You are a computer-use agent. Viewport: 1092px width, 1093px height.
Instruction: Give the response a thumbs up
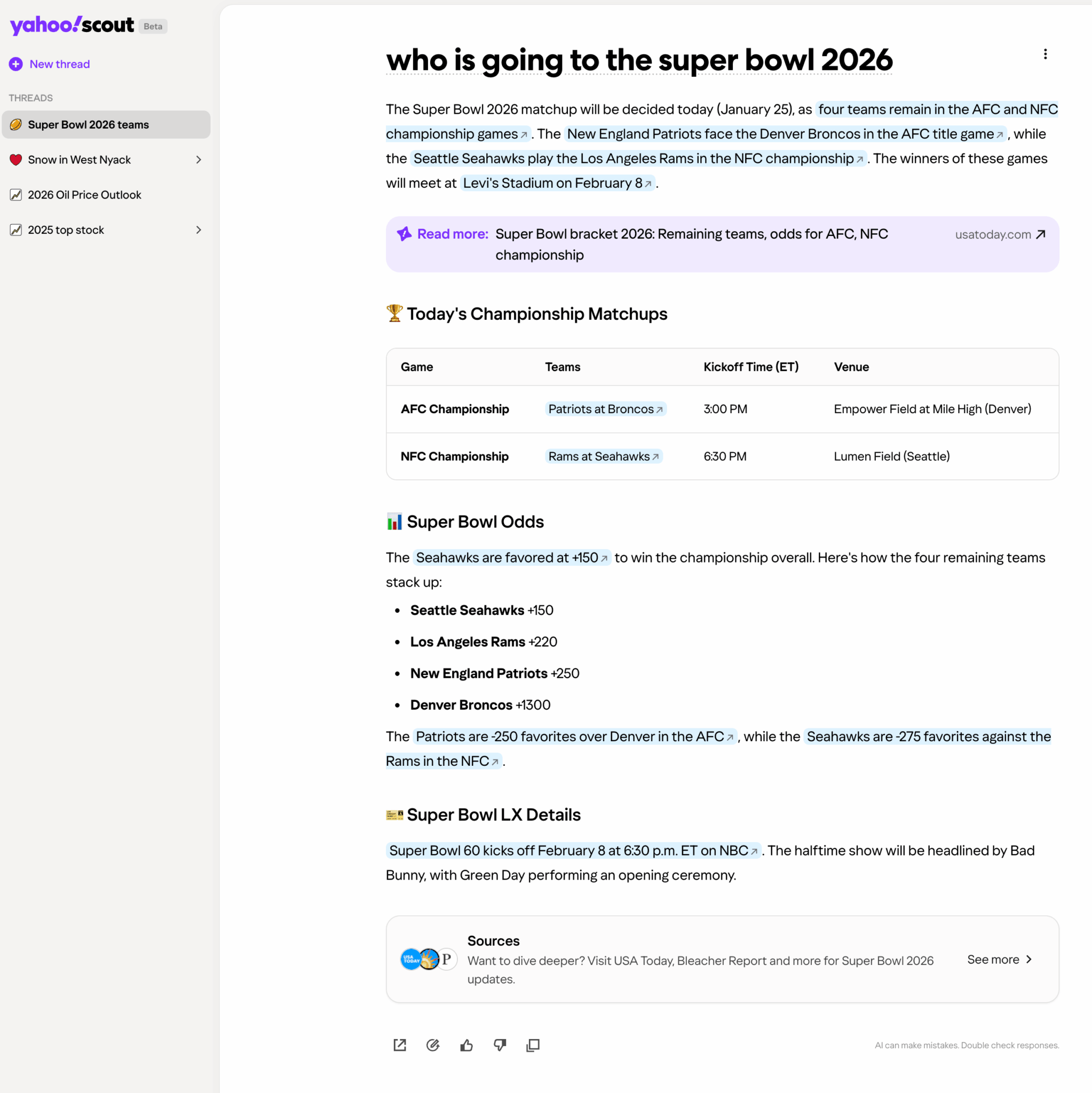[466, 1045]
